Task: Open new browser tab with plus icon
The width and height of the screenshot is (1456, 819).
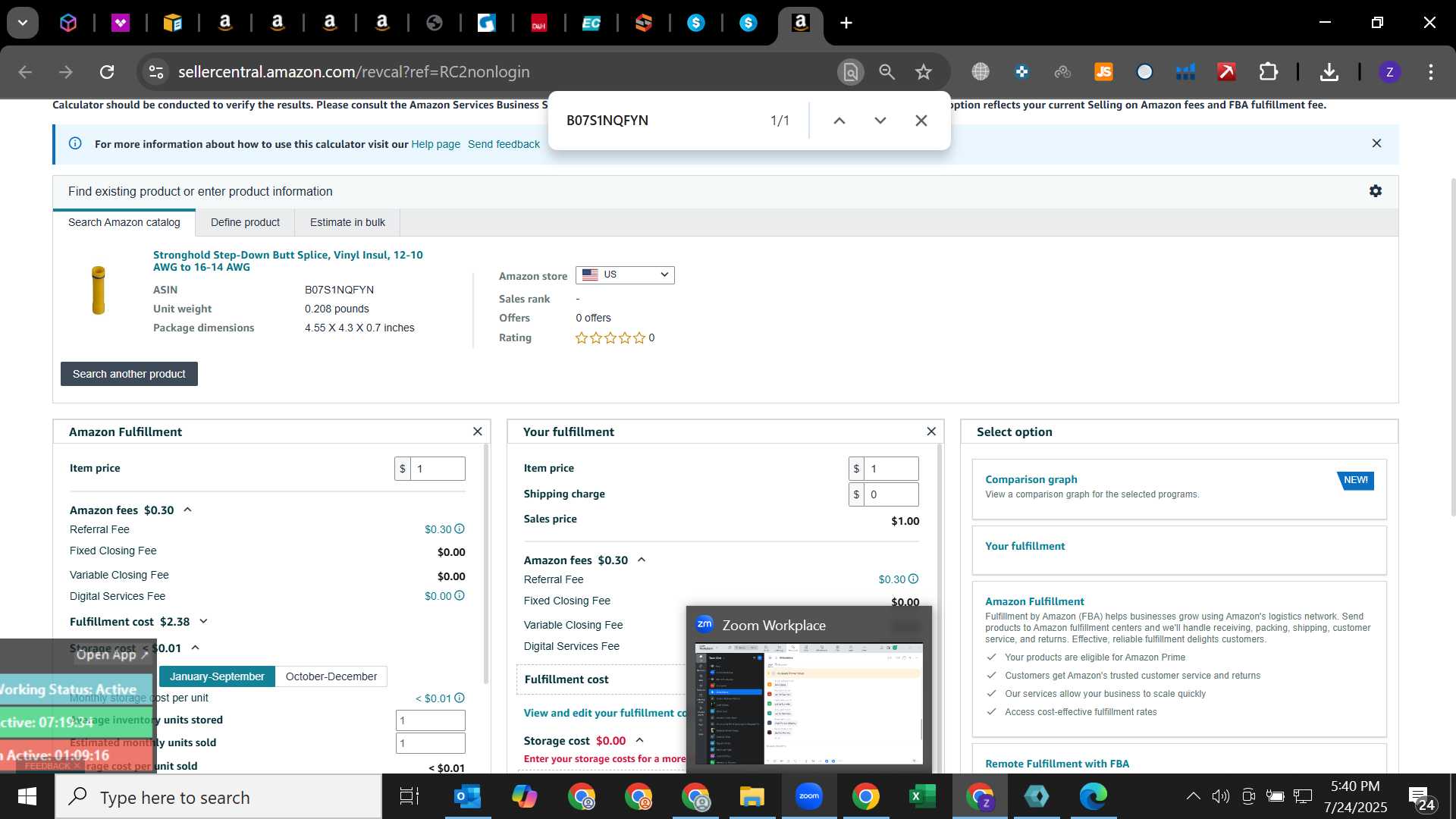Action: coord(846,23)
